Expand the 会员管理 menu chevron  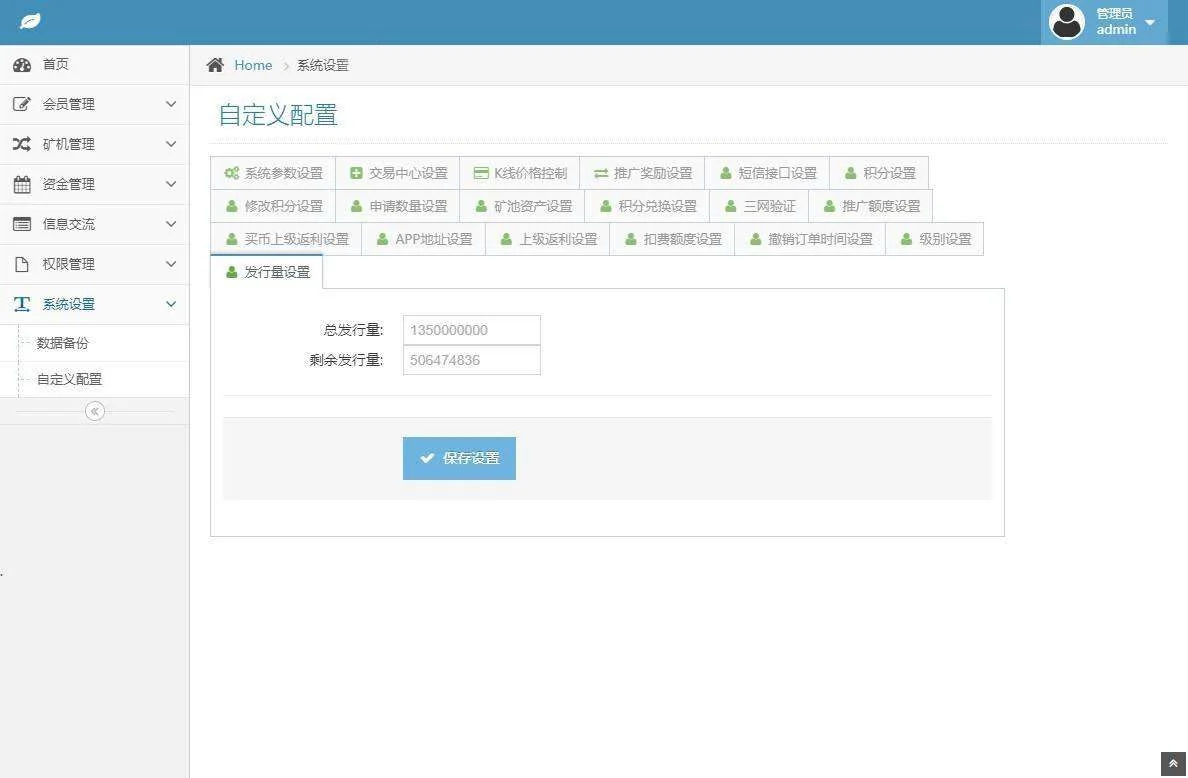pyautogui.click(x=171, y=104)
